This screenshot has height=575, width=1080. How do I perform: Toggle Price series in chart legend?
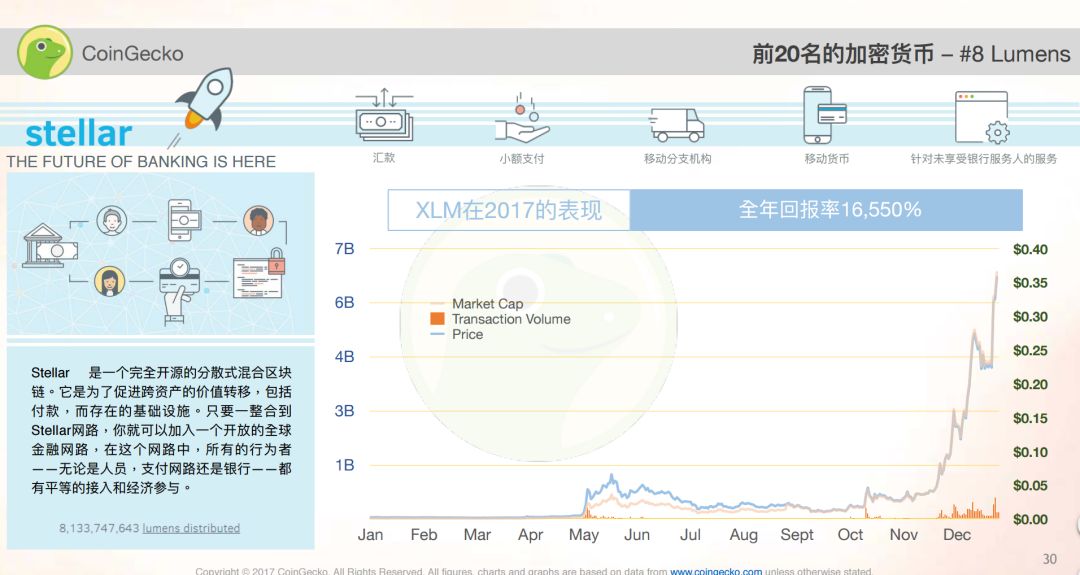(x=467, y=334)
